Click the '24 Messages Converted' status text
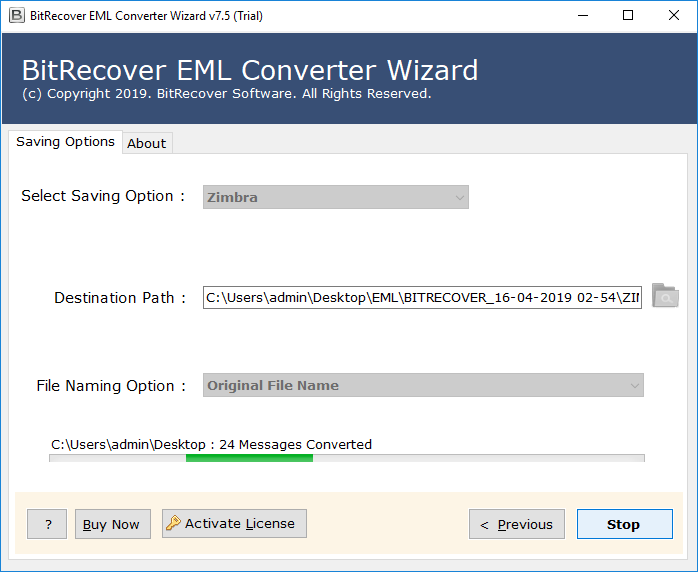Image resolution: width=698 pixels, height=572 pixels. click(x=296, y=444)
